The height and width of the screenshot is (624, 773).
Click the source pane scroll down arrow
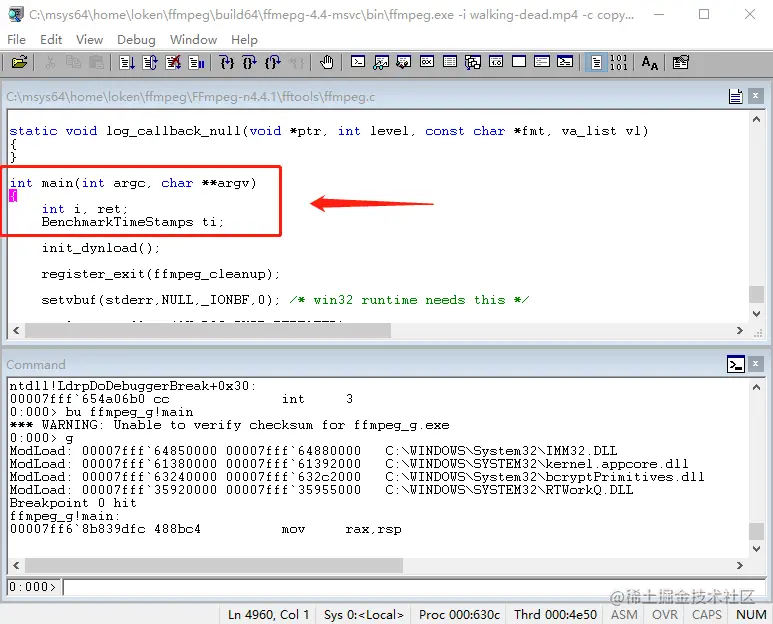tap(756, 313)
